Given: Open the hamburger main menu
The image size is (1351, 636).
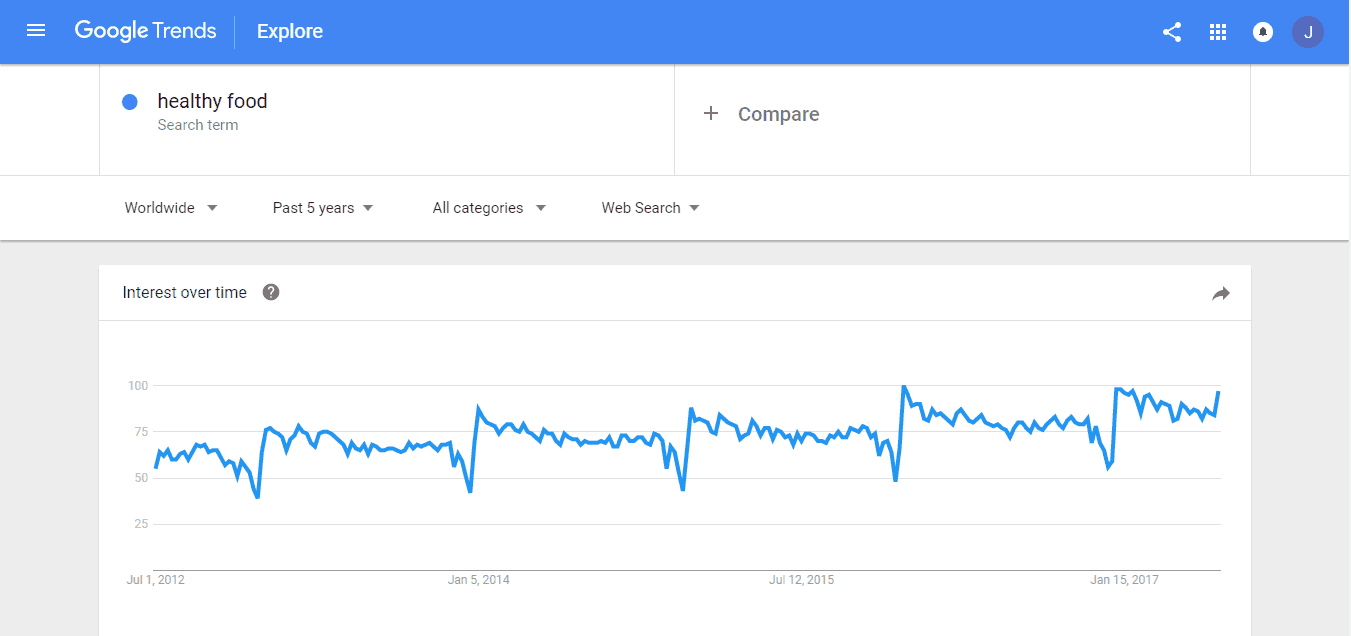Looking at the screenshot, I should point(36,31).
